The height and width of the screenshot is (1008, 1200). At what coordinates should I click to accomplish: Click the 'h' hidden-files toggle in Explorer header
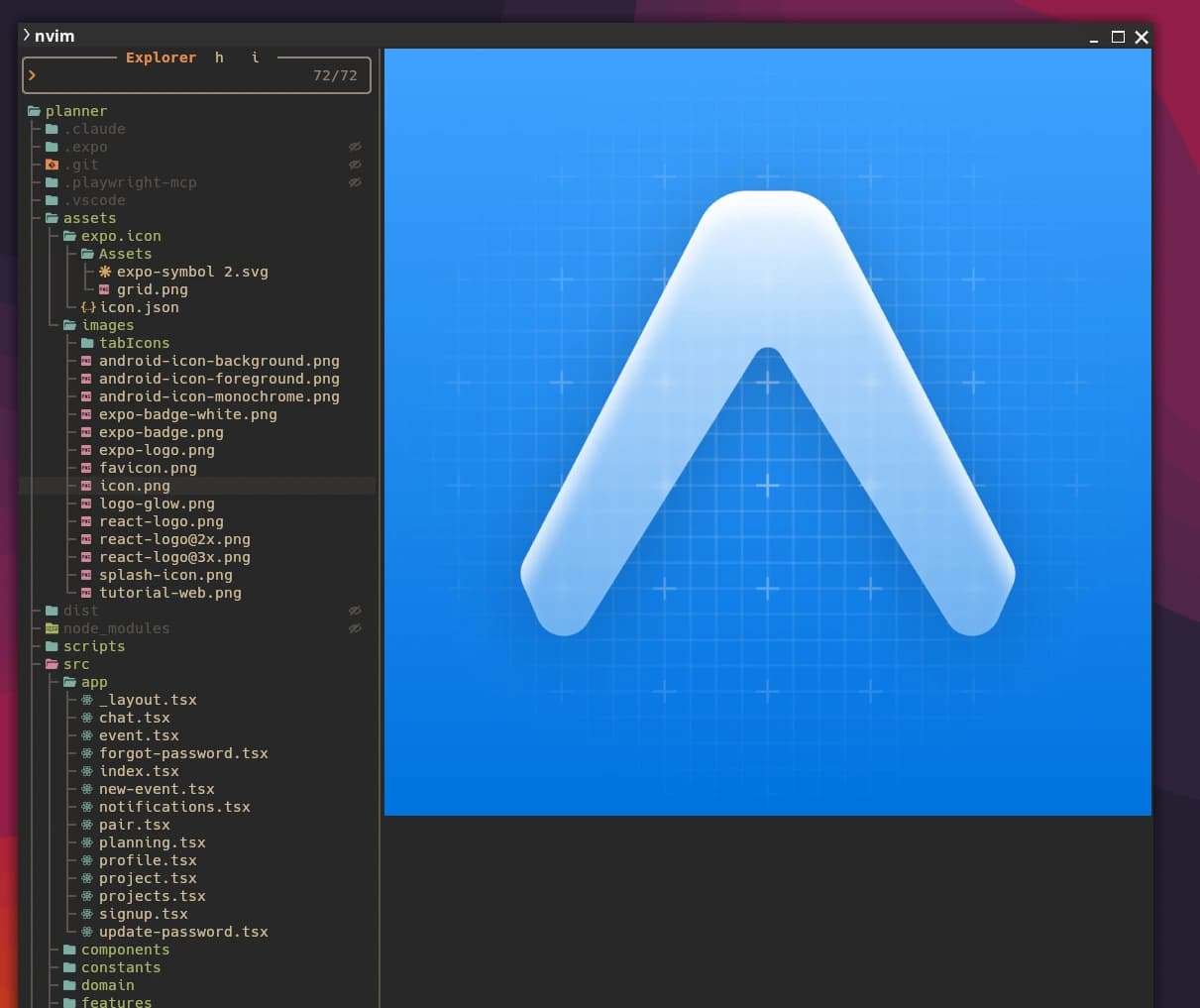(219, 57)
